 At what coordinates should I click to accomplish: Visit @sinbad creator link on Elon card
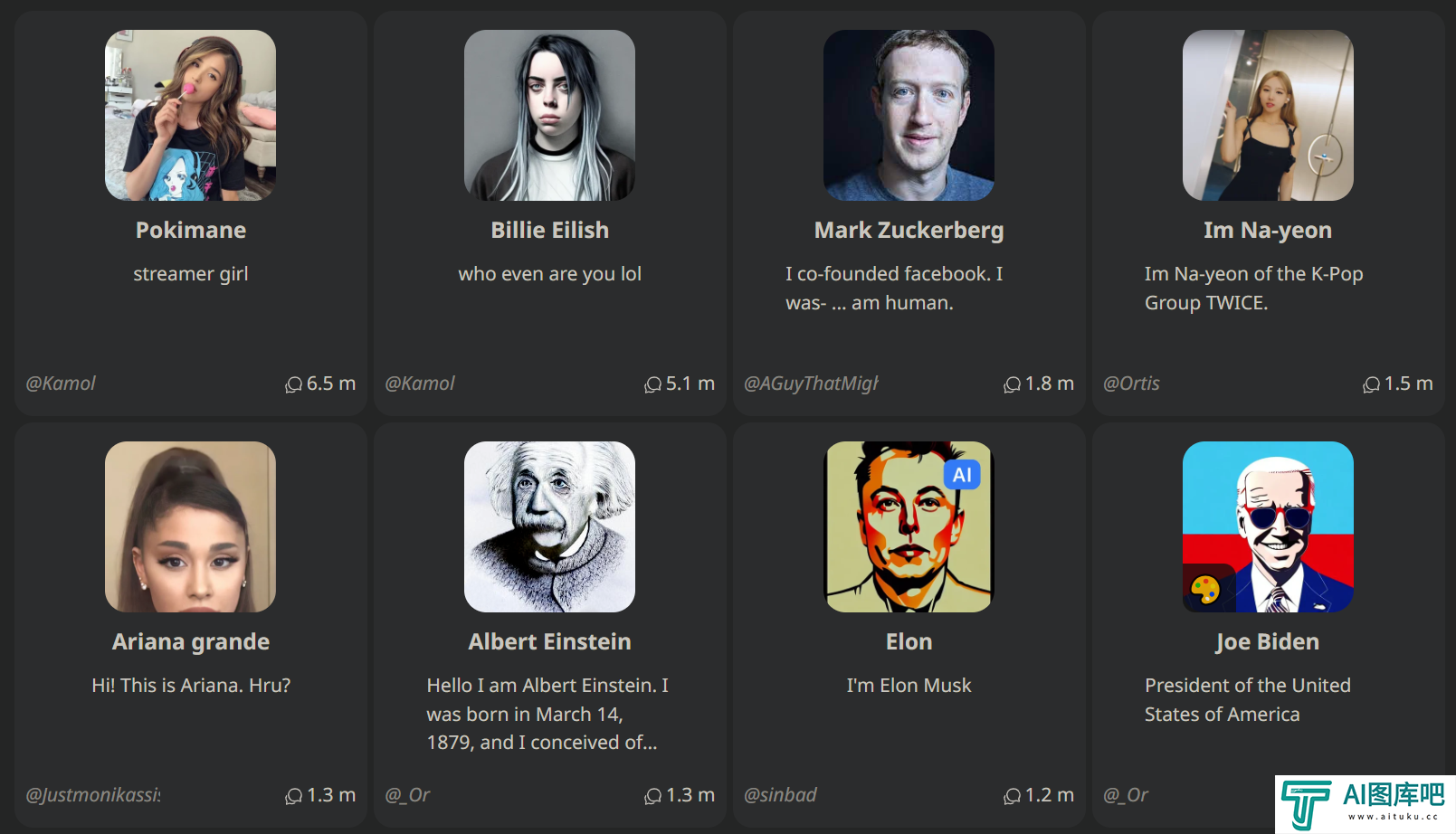(780, 795)
